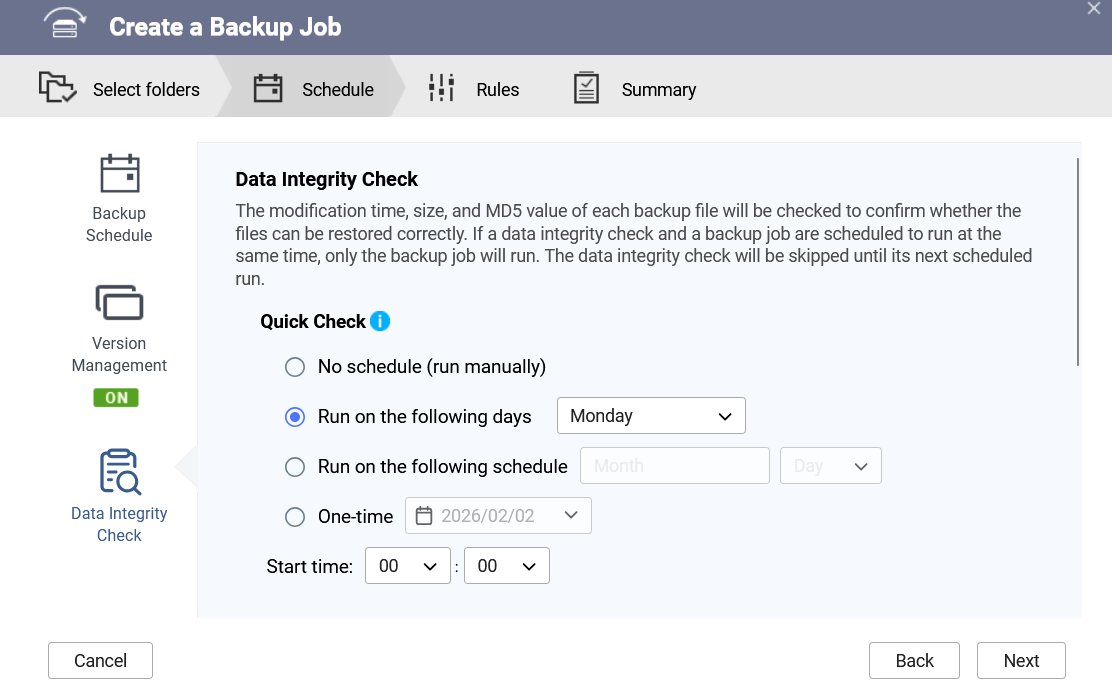Image resolution: width=1112 pixels, height=691 pixels.
Task: Open the start time minute dropdown
Action: click(x=506, y=566)
